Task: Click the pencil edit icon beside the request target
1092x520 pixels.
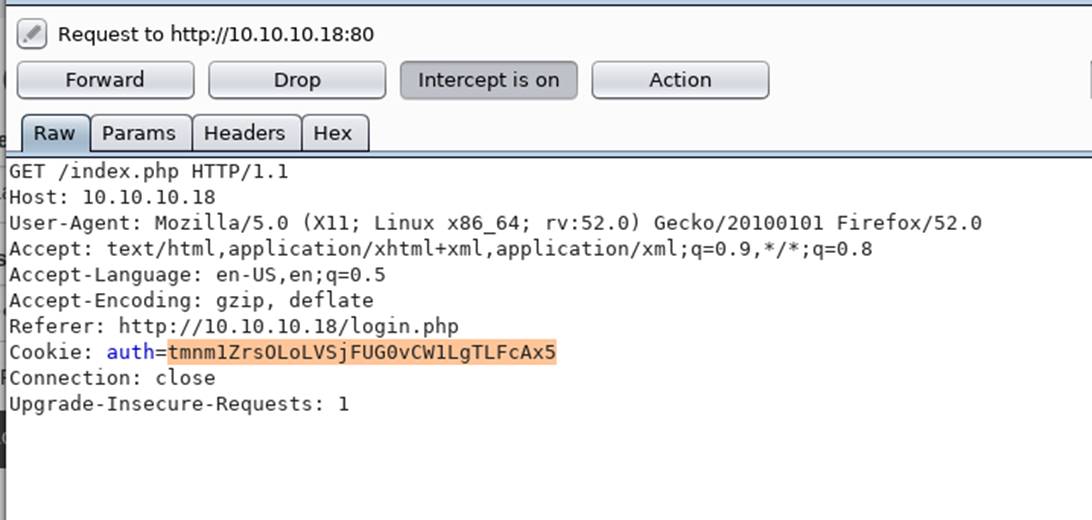Action: (31, 34)
